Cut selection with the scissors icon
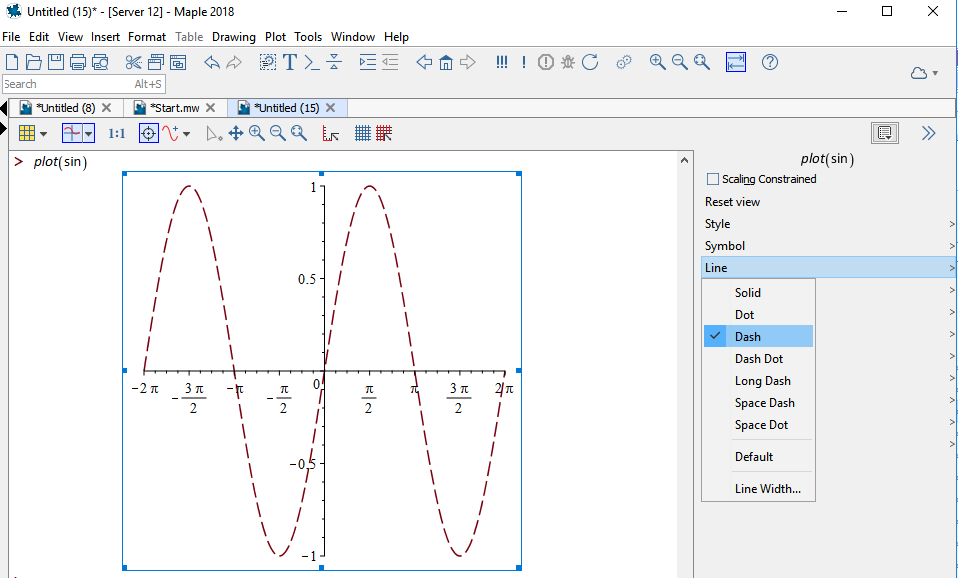The image size is (958, 578). (x=133, y=62)
